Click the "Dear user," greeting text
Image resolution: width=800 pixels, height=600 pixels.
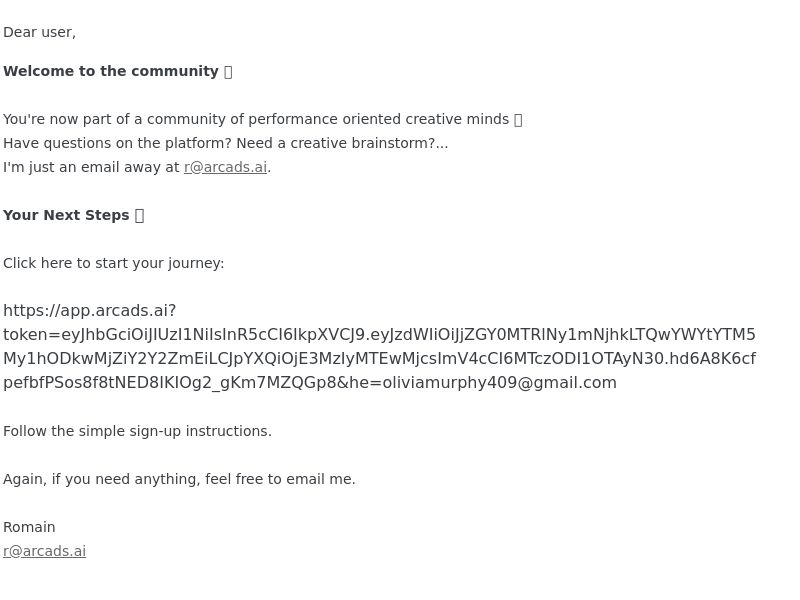39,32
